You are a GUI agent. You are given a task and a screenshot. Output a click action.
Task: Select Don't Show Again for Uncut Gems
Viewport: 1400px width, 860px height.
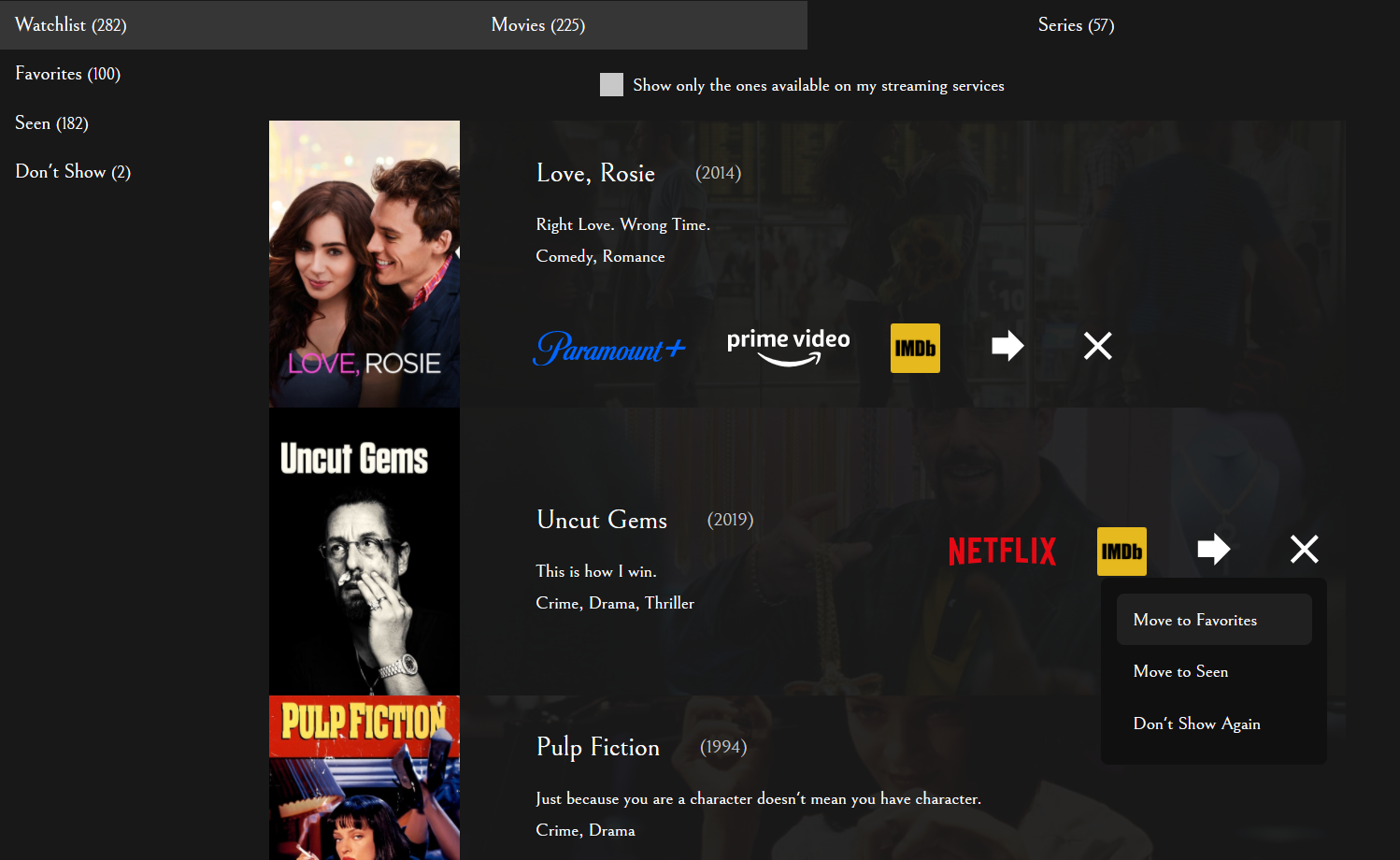pos(1196,724)
